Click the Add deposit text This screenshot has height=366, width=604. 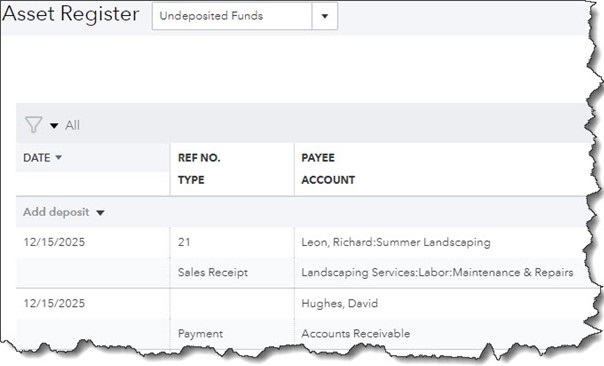(56, 212)
